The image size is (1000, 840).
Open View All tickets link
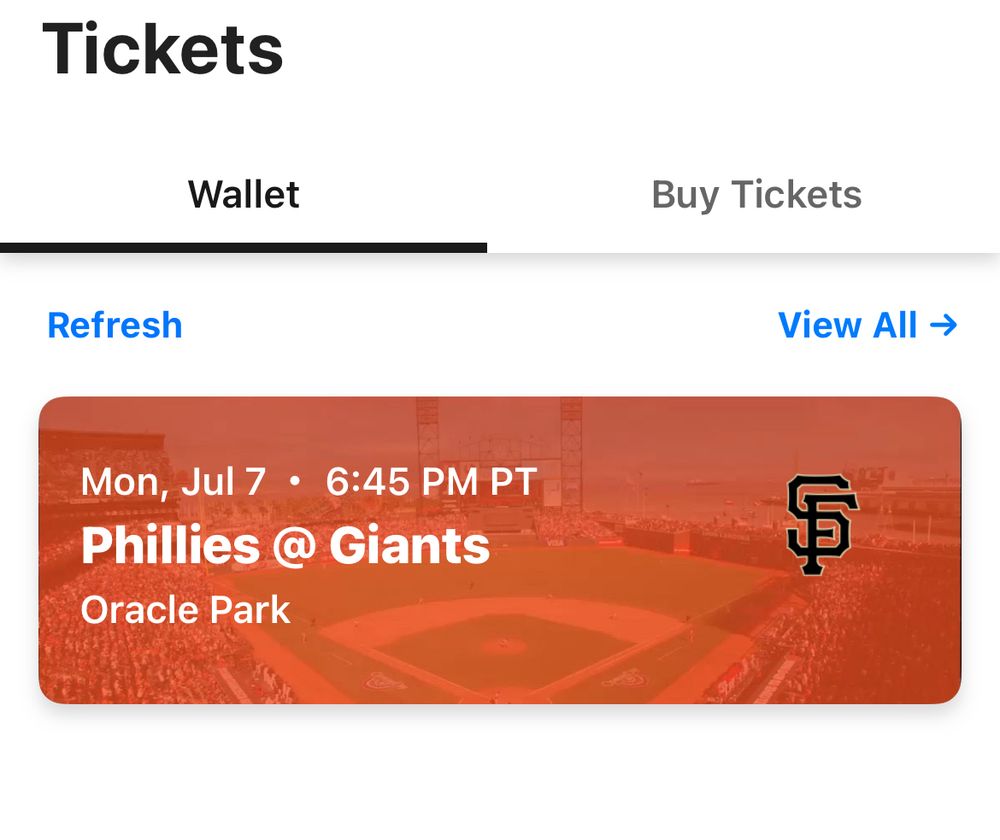847,325
